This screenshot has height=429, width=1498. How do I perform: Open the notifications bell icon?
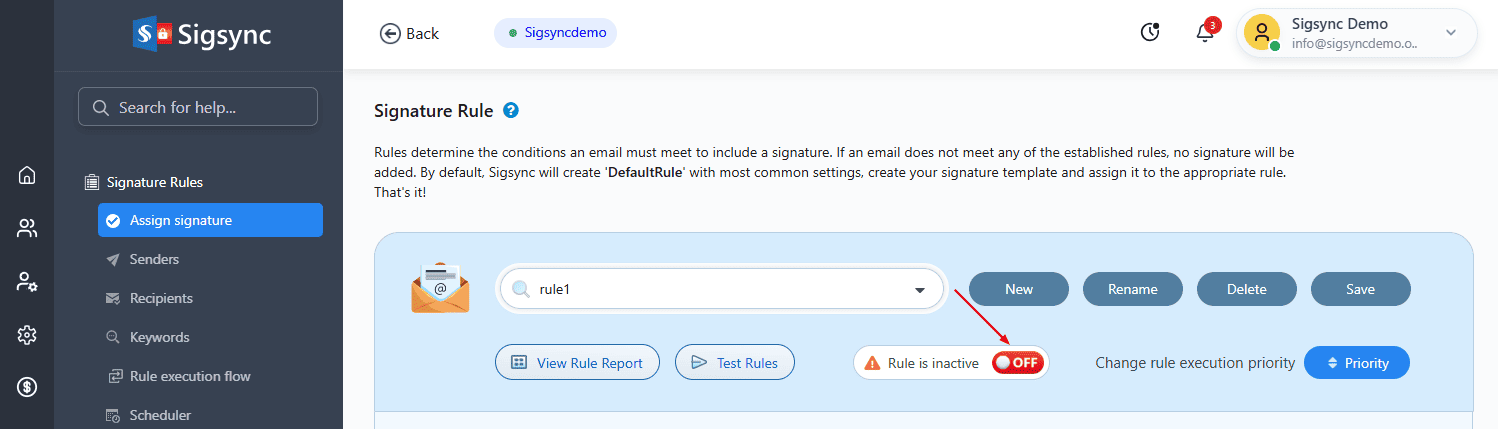pos(1206,33)
